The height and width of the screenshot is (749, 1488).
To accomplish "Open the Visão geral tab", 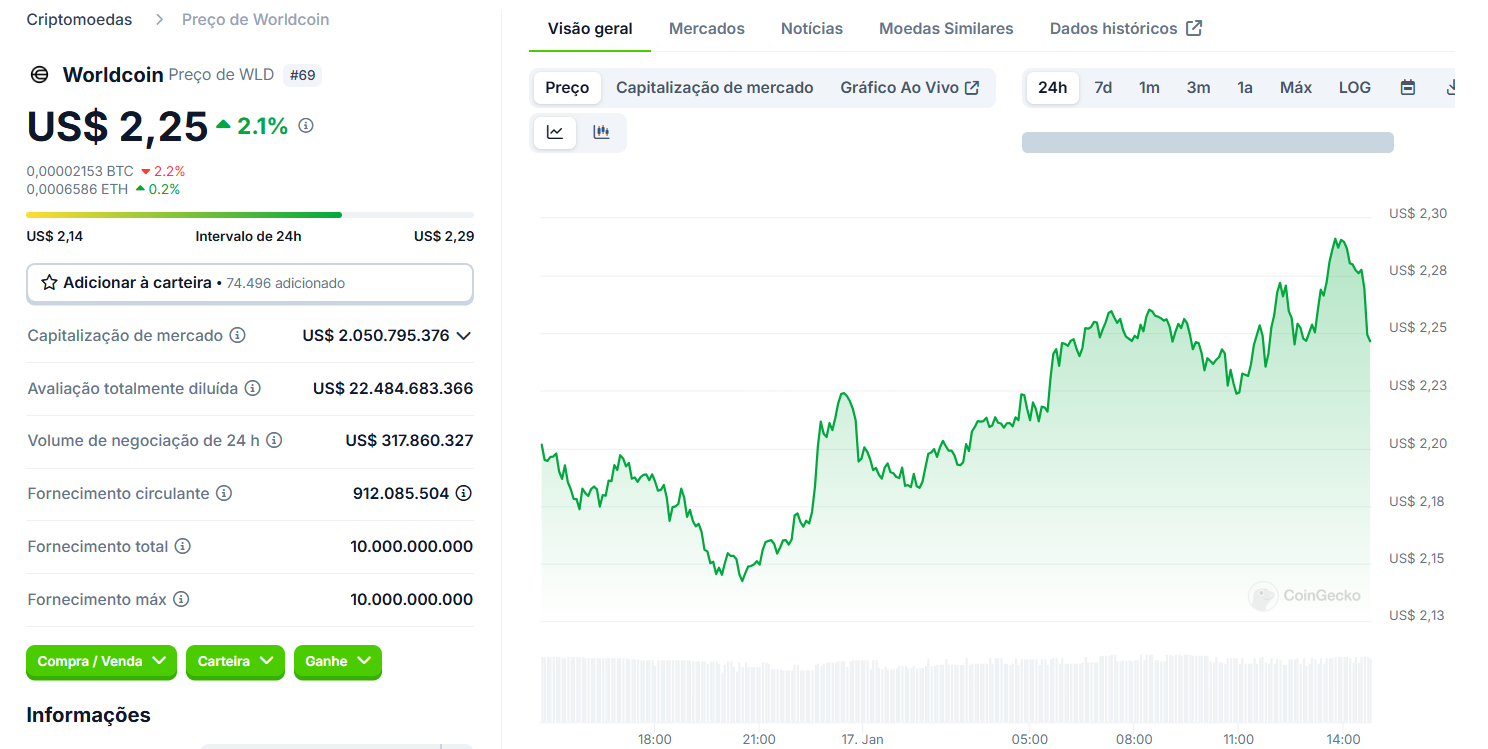I will pos(590,29).
